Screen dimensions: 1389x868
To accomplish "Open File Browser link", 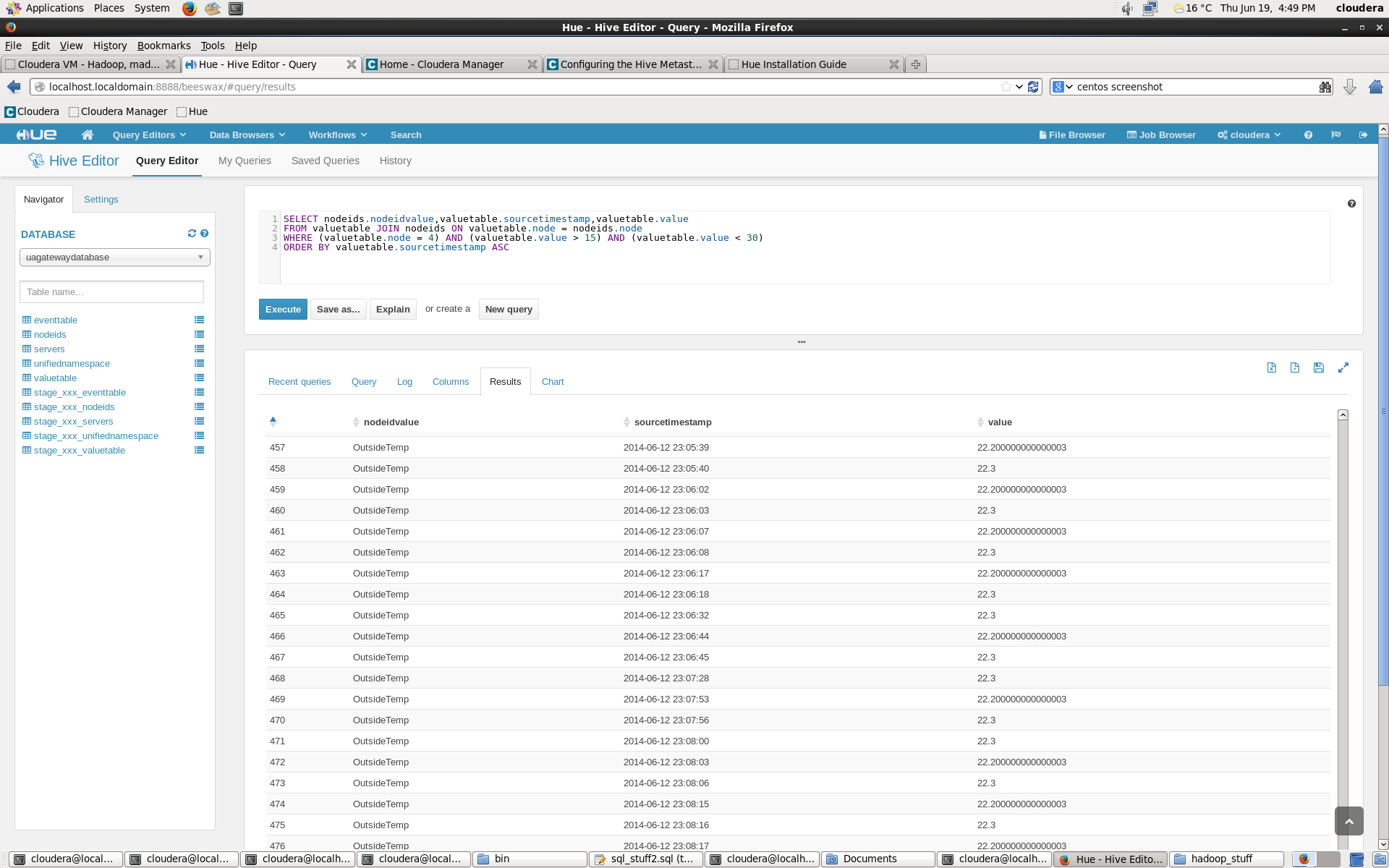I will [x=1072, y=135].
